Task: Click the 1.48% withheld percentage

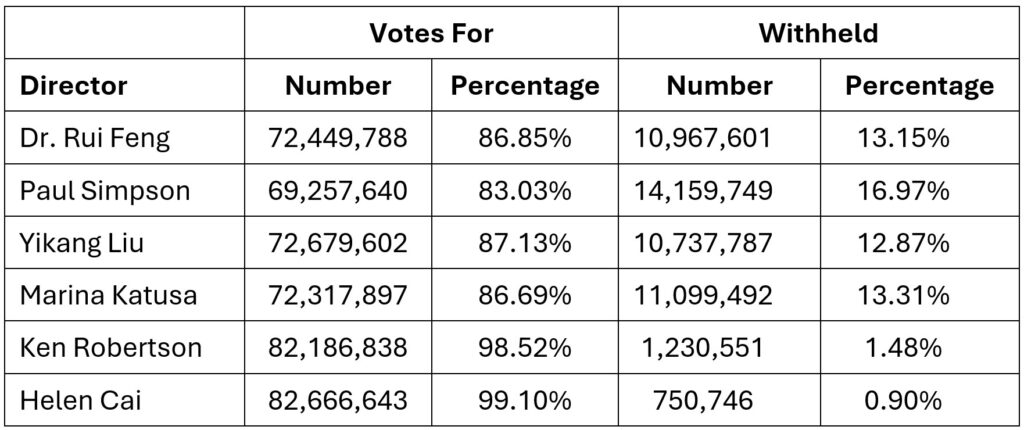Action: pos(902,348)
